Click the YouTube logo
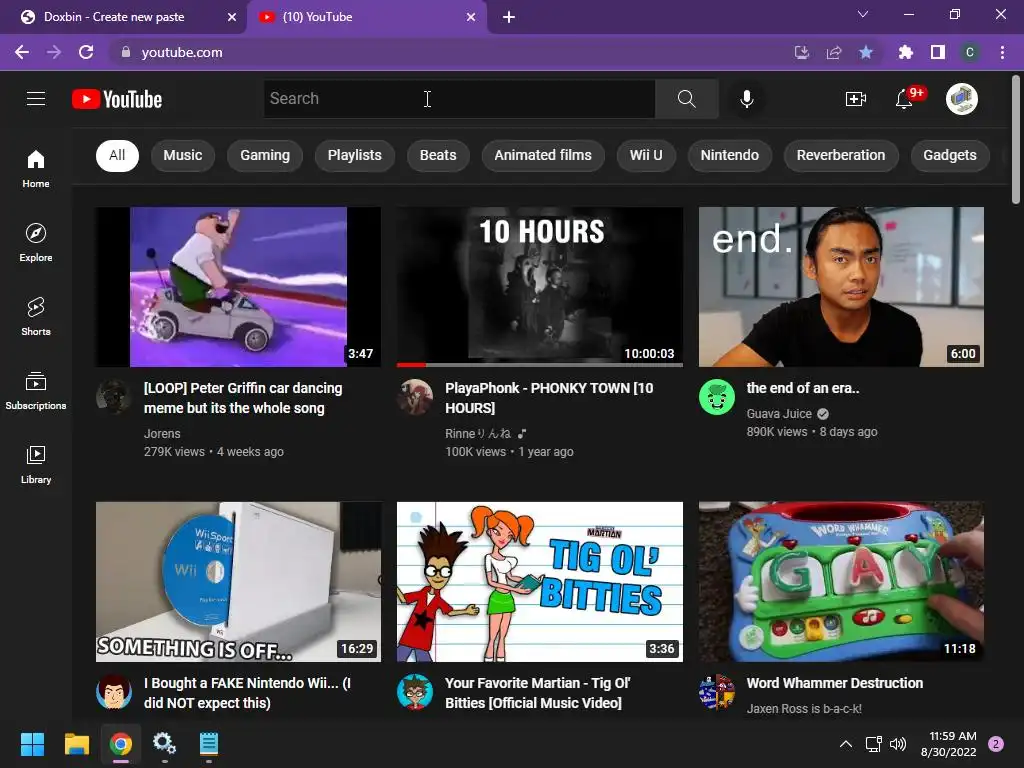This screenshot has width=1024, height=768. pos(117,99)
